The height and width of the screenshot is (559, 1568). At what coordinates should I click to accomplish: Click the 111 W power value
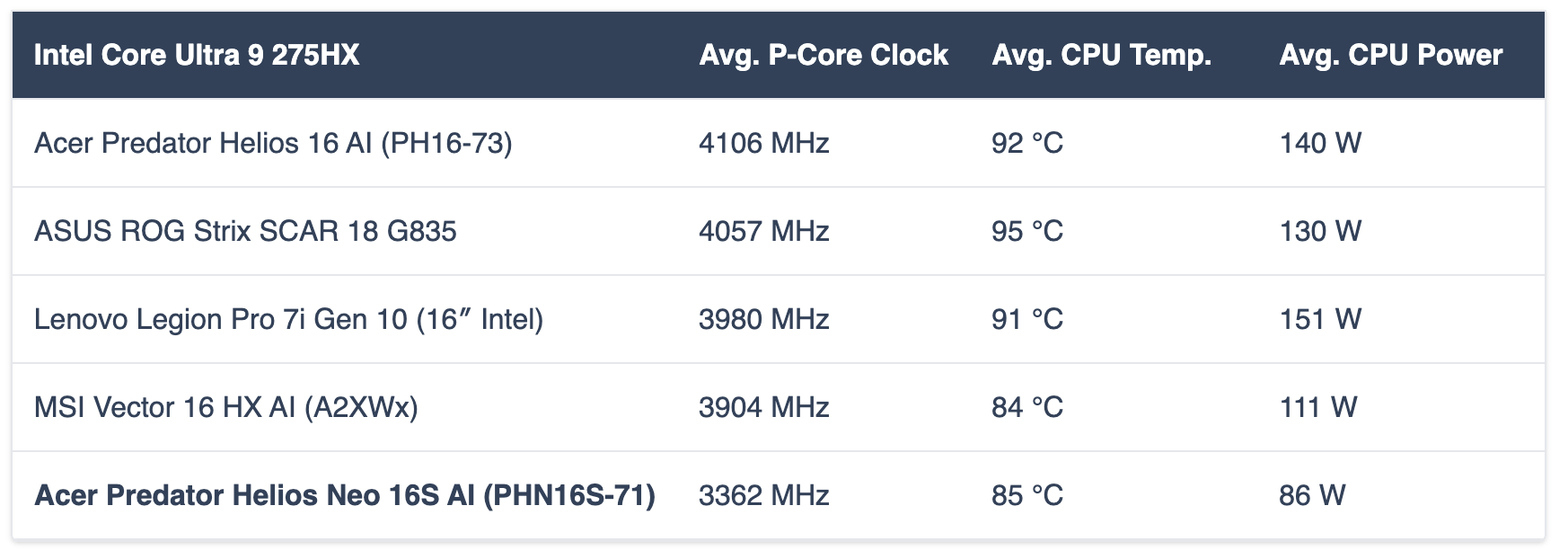click(x=1318, y=407)
